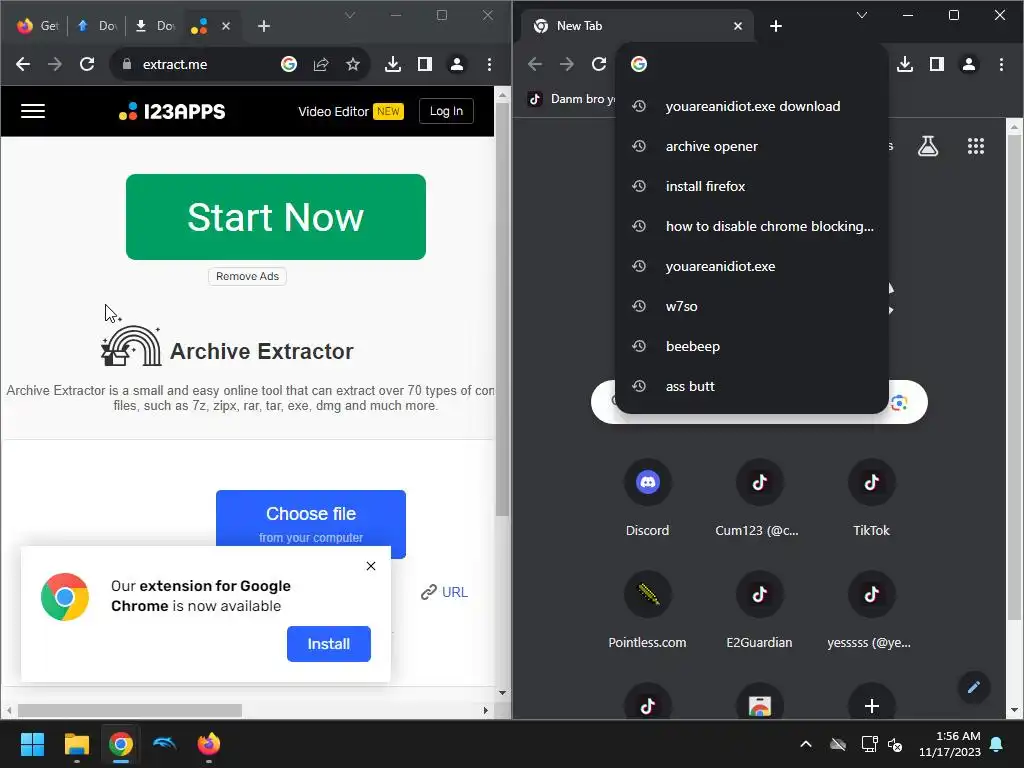
Task: Search by image with Google Lens icon
Action: [x=899, y=403]
